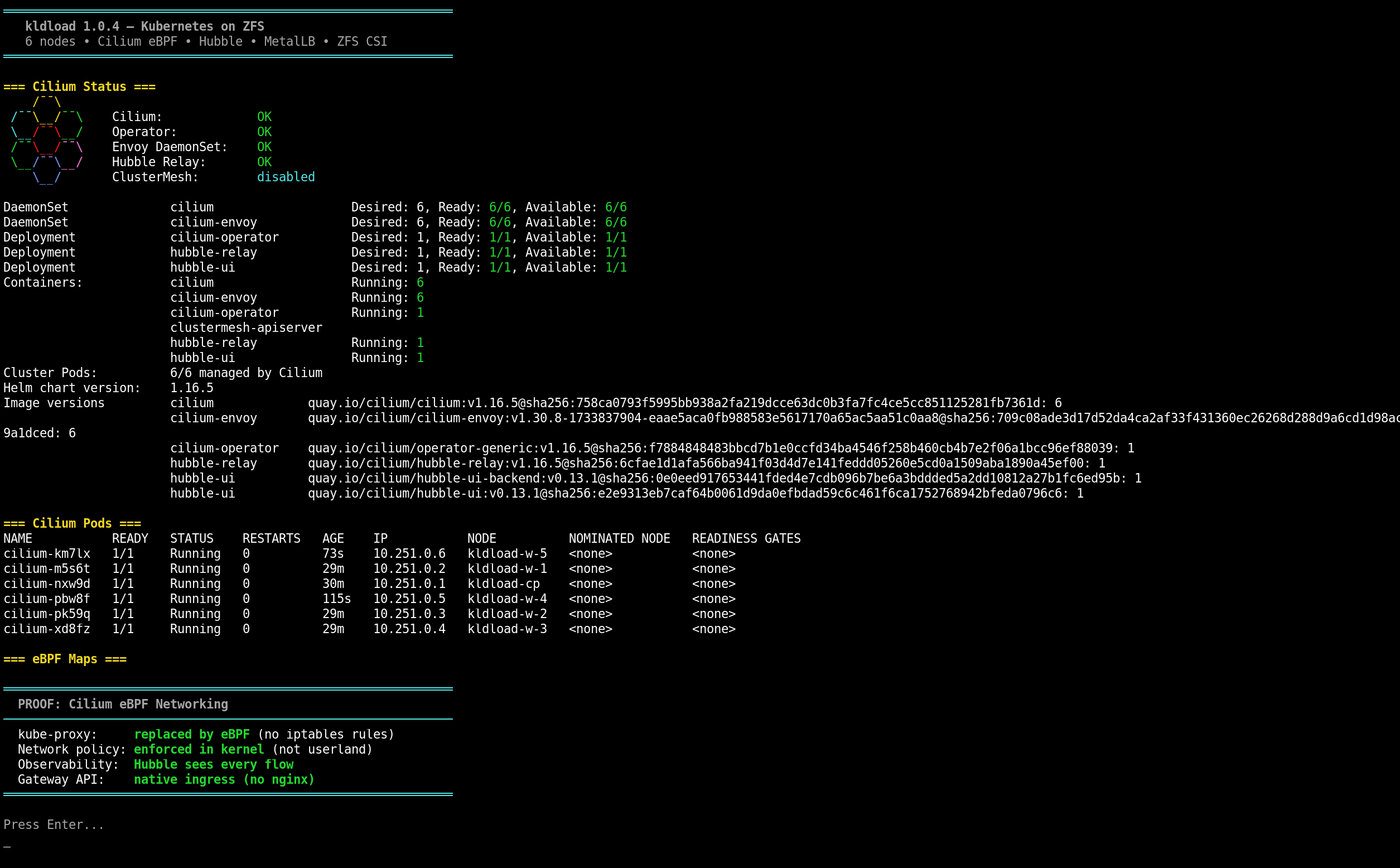This screenshot has height=868, width=1400.
Task: Click the "Press Enter..." prompt
Action: (x=54, y=824)
